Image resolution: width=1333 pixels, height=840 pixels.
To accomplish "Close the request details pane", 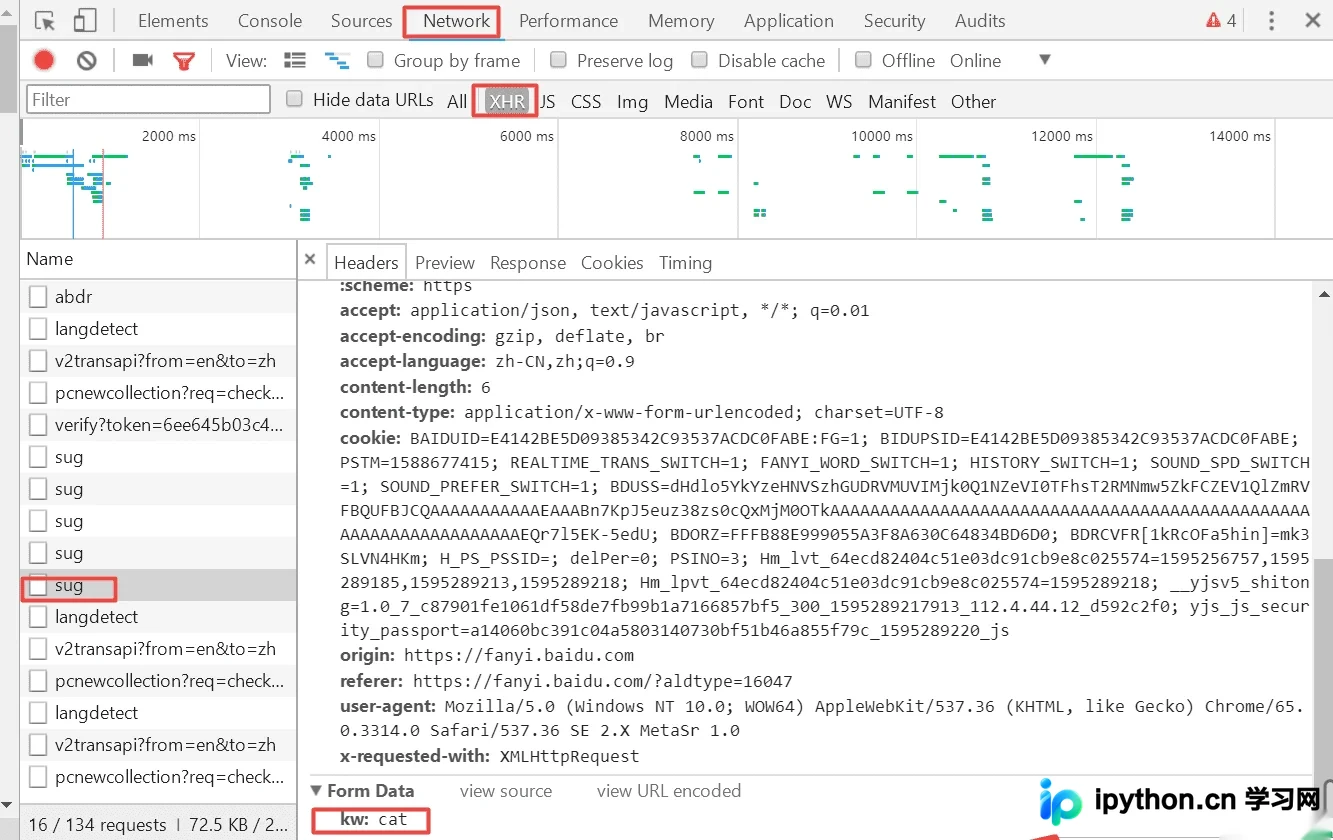I will click(x=310, y=260).
